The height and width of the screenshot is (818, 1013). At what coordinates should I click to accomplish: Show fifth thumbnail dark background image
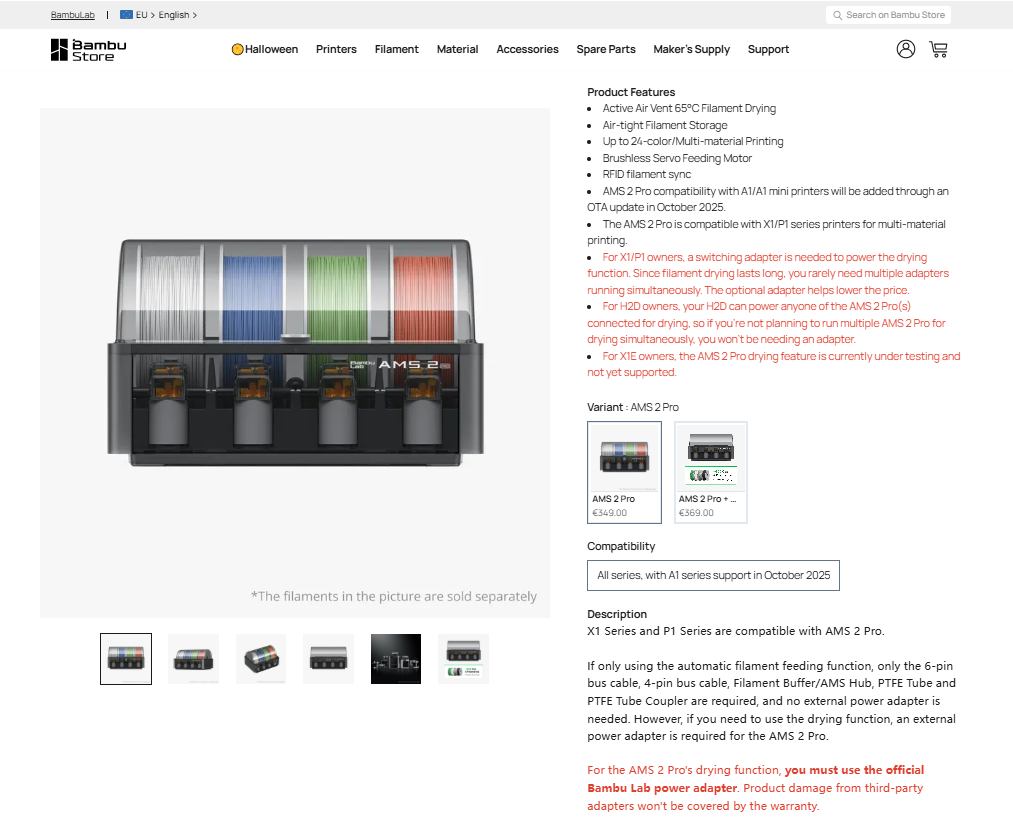pos(396,659)
